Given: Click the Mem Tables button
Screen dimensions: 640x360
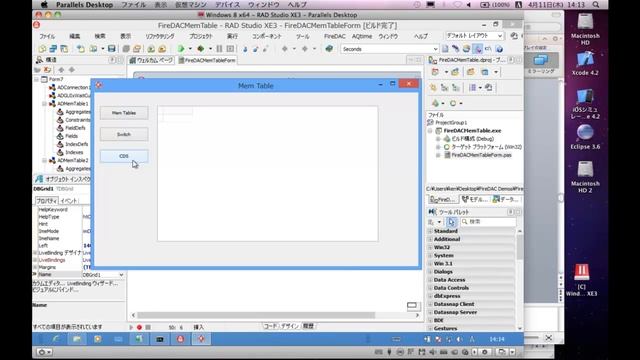Looking at the screenshot, I should pyautogui.click(x=124, y=113).
